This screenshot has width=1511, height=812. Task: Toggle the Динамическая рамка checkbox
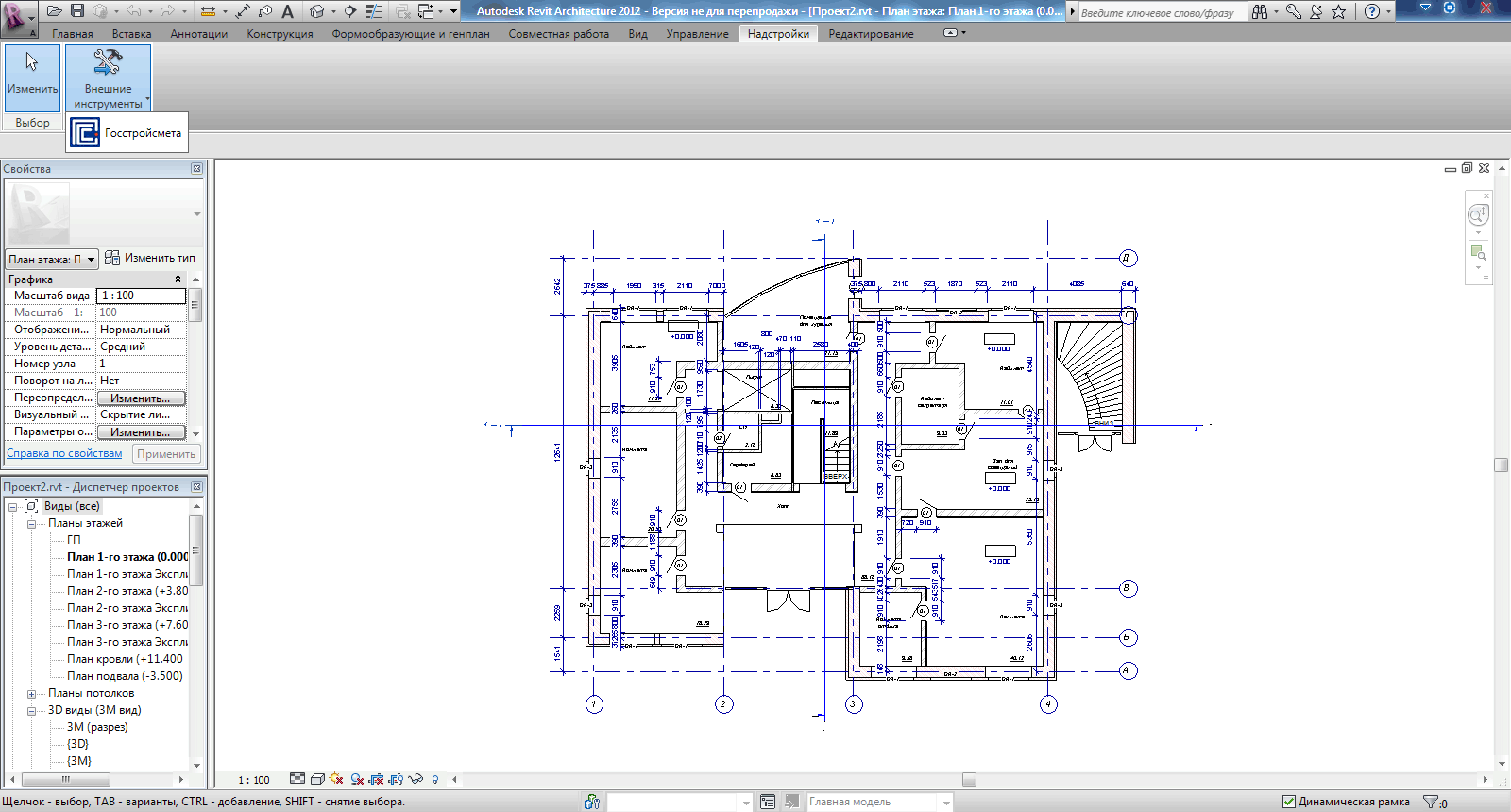(1288, 802)
